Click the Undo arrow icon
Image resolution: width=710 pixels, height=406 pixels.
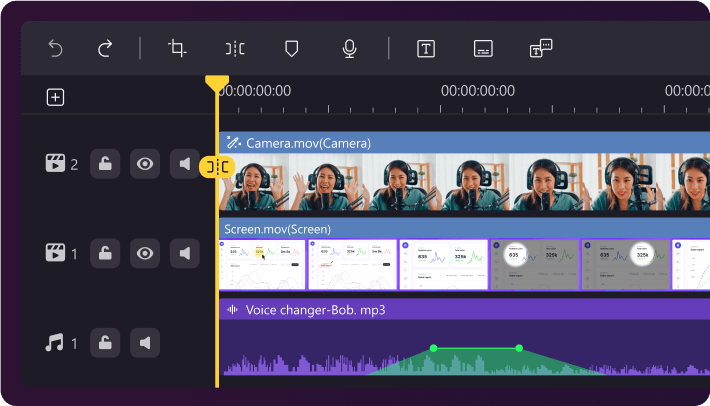56,48
